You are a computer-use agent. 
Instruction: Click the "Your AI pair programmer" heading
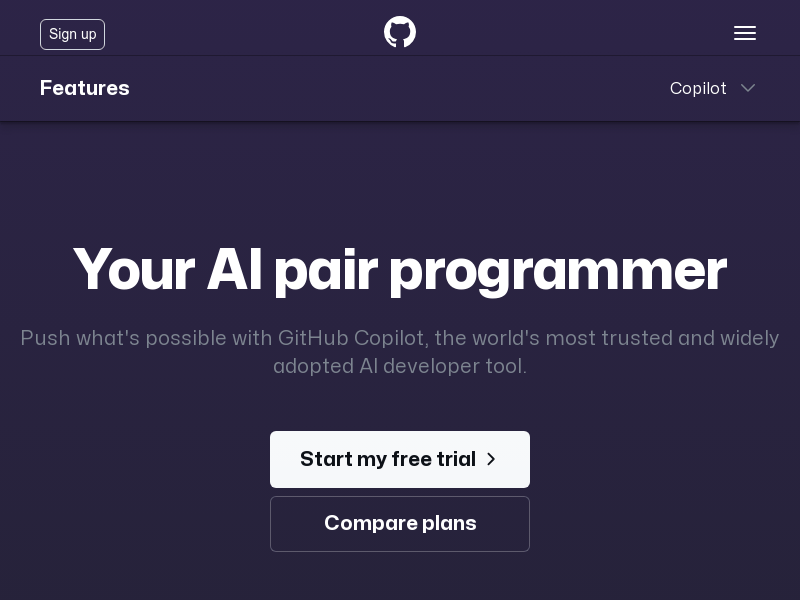[399, 270]
